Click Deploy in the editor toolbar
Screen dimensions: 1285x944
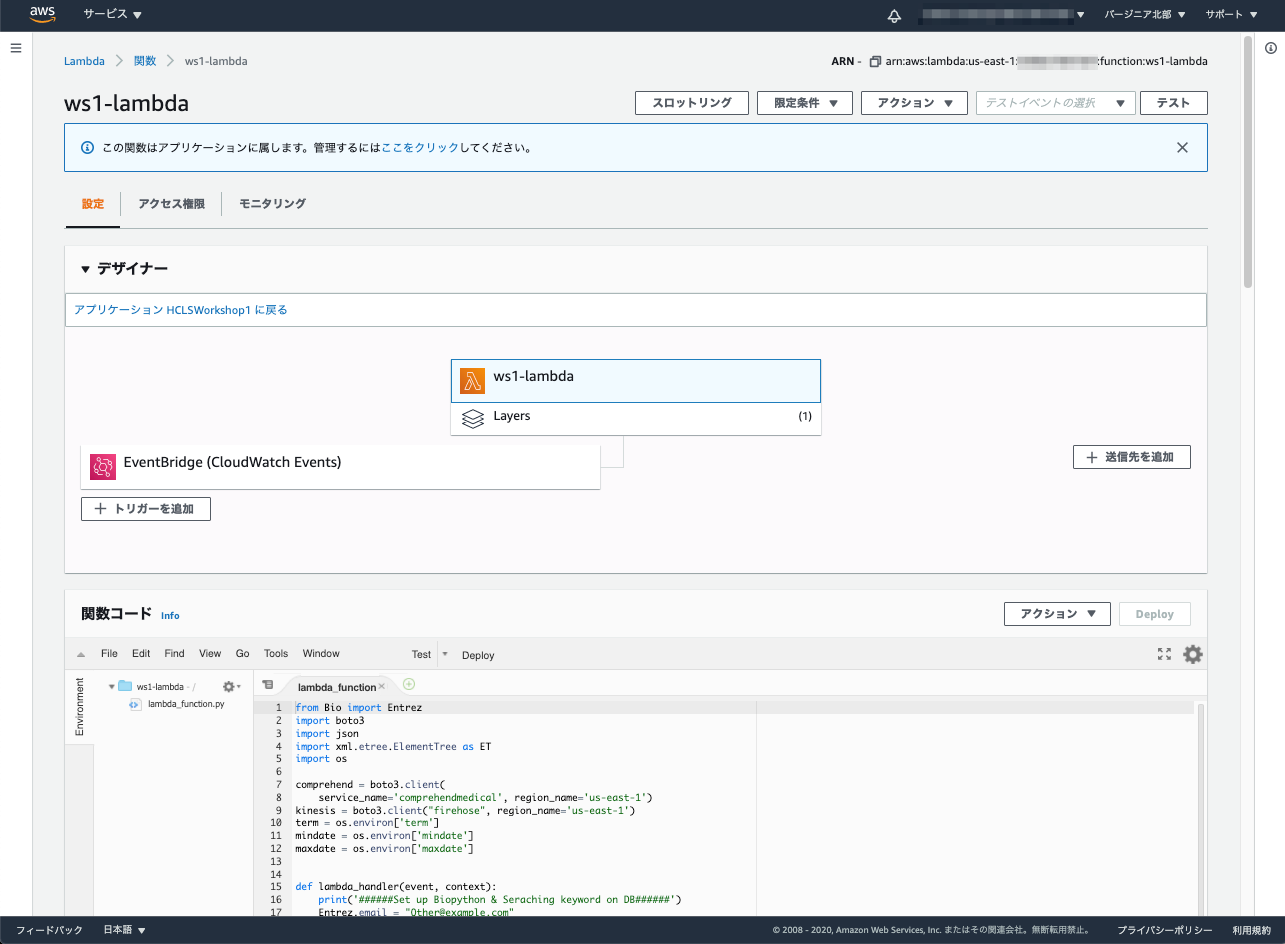click(x=478, y=655)
